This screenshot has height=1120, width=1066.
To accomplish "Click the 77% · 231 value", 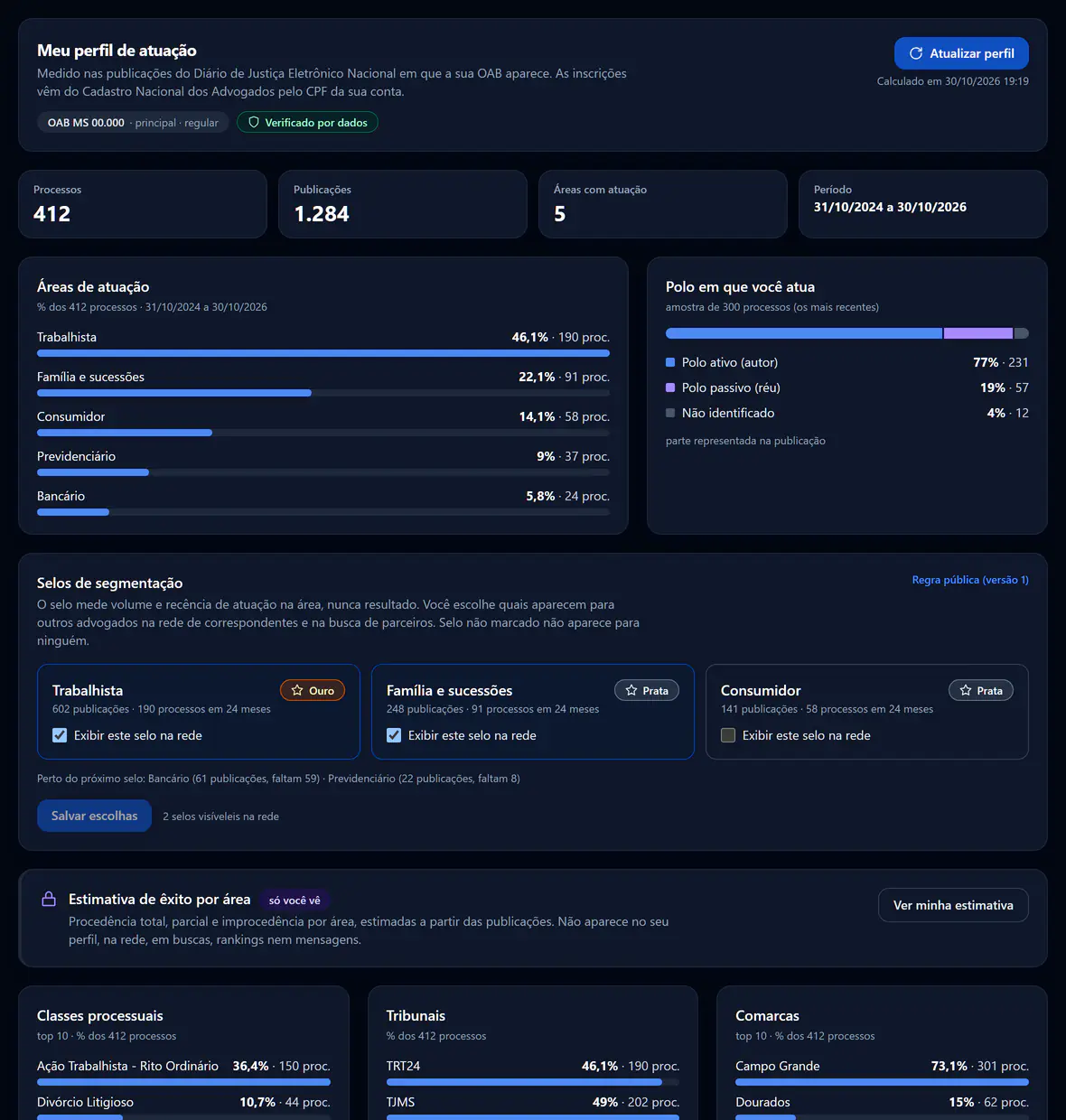I will [x=1000, y=362].
